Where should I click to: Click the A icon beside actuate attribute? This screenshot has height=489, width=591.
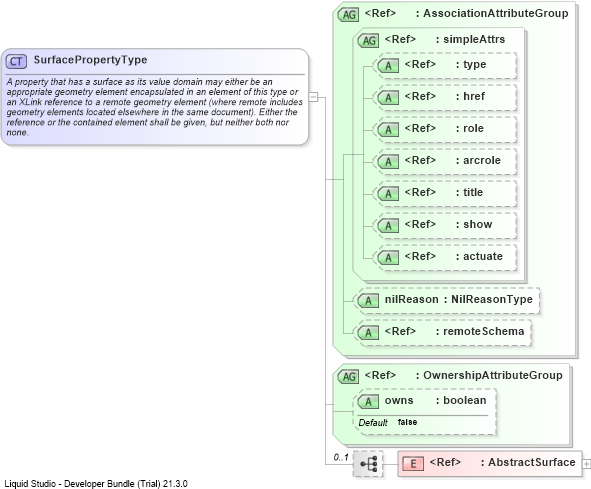click(388, 258)
